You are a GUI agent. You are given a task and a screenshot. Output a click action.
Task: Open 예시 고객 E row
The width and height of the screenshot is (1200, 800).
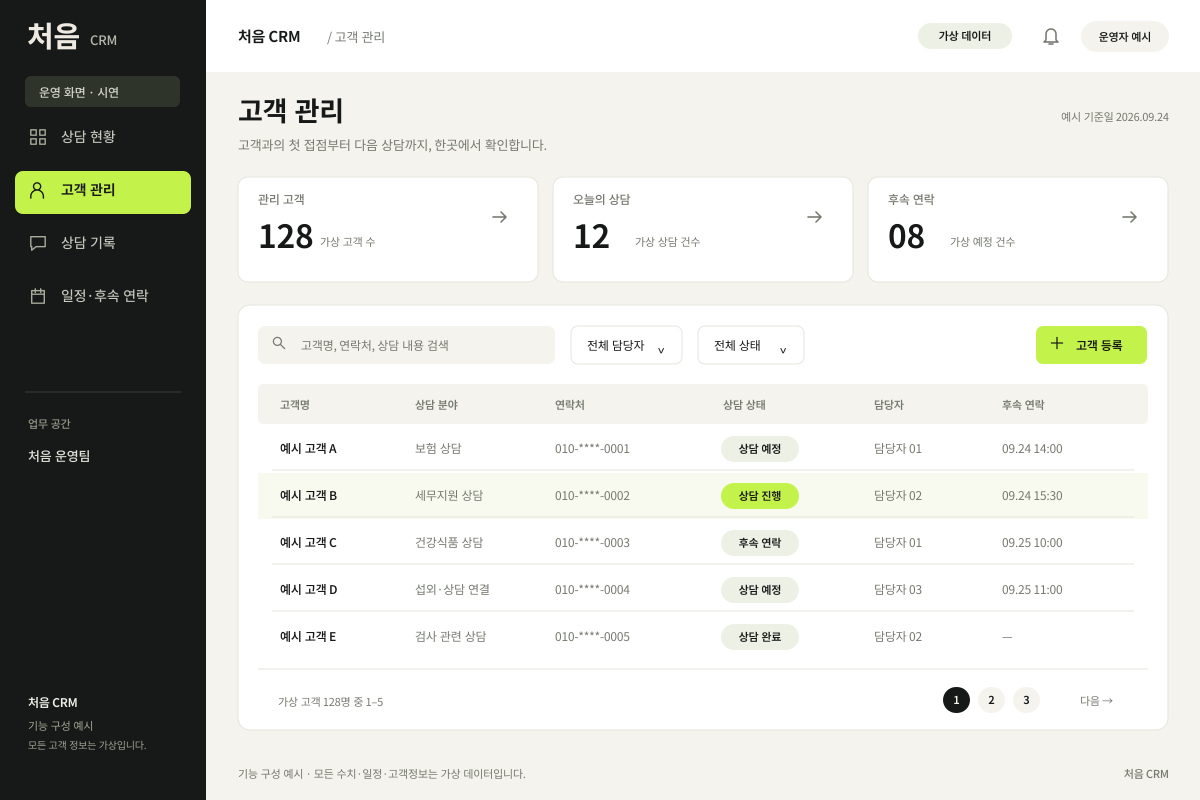[703, 637]
